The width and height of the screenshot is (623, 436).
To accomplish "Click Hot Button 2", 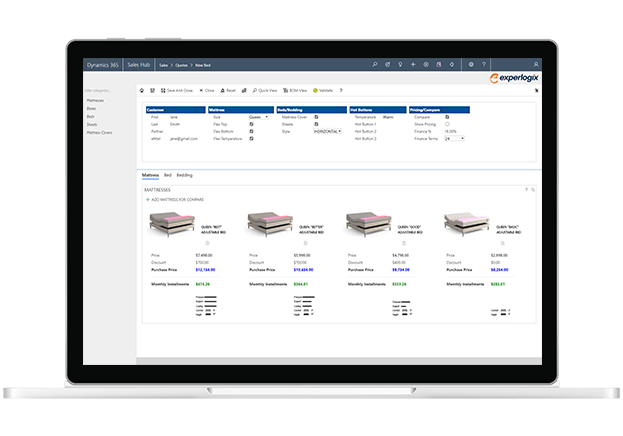I will [366, 131].
